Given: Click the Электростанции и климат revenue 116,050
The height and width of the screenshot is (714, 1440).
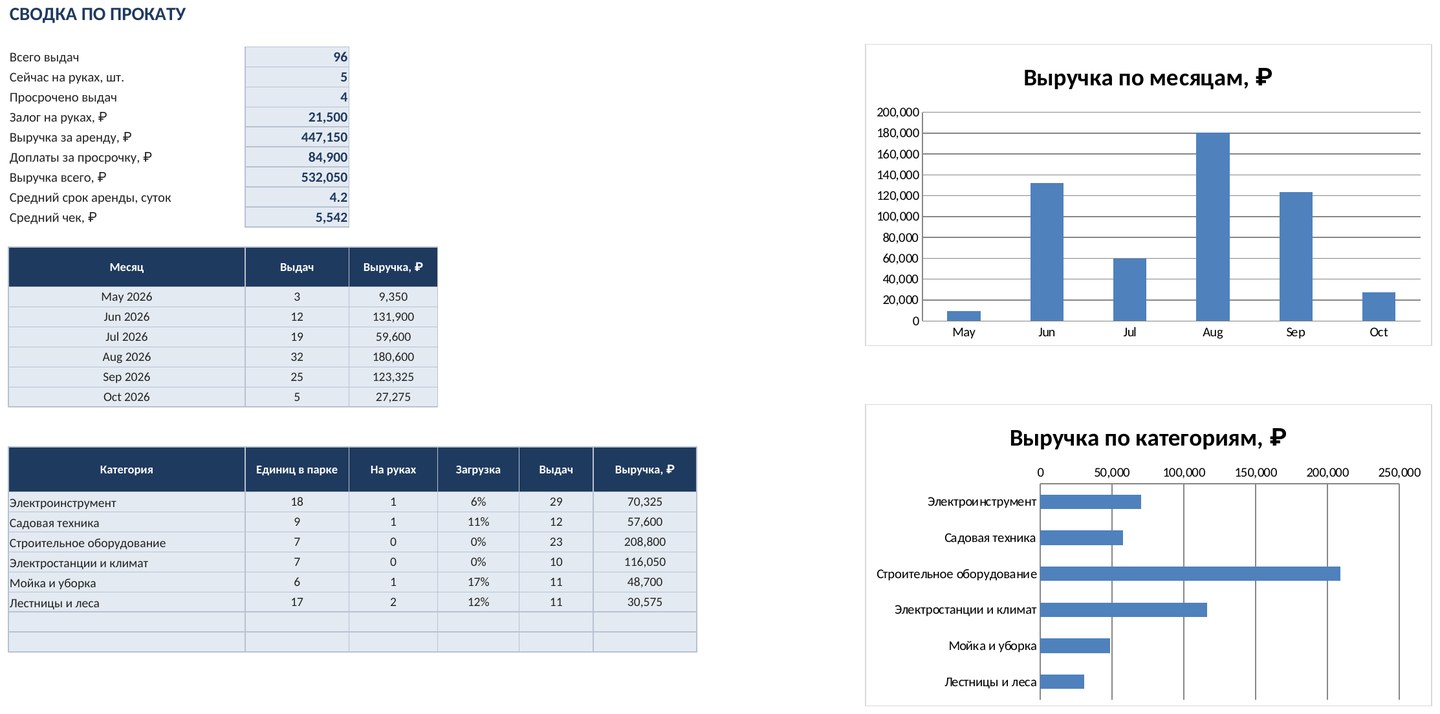Looking at the screenshot, I should click(x=645, y=563).
